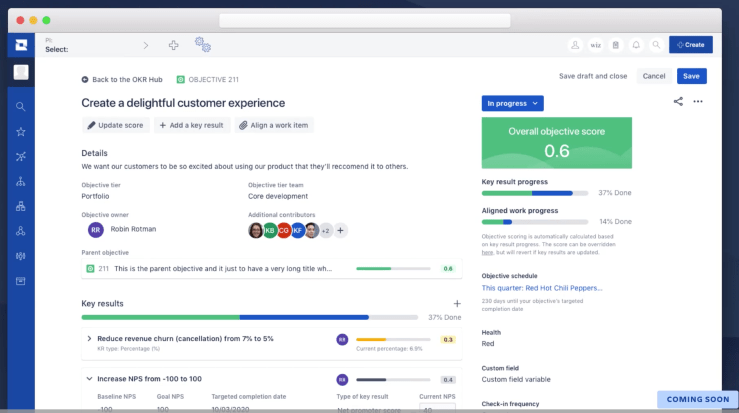Click the notifications bell icon

tap(635, 45)
